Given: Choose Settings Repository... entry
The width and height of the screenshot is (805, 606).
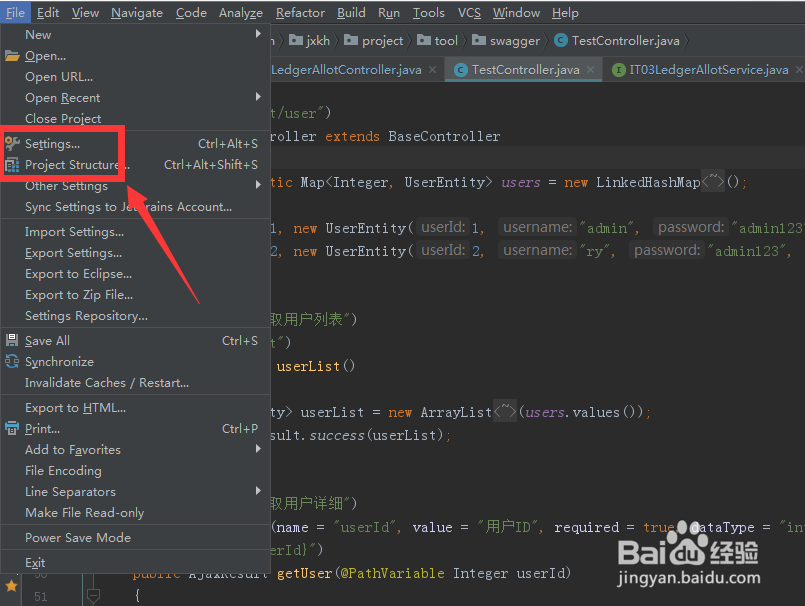Looking at the screenshot, I should tap(136, 315).
